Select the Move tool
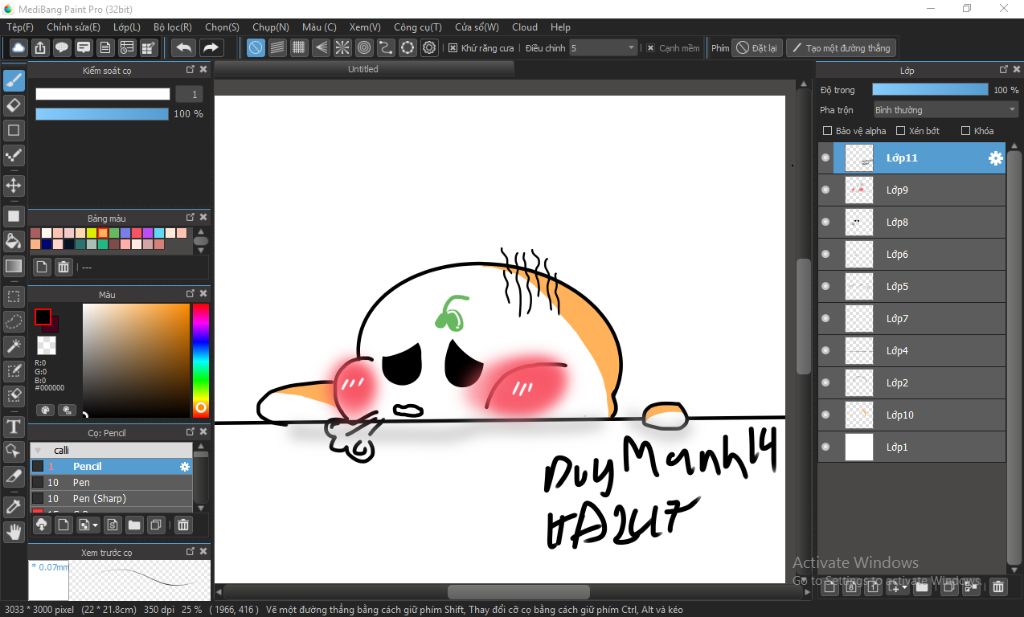The height and width of the screenshot is (617, 1024). click(x=14, y=185)
